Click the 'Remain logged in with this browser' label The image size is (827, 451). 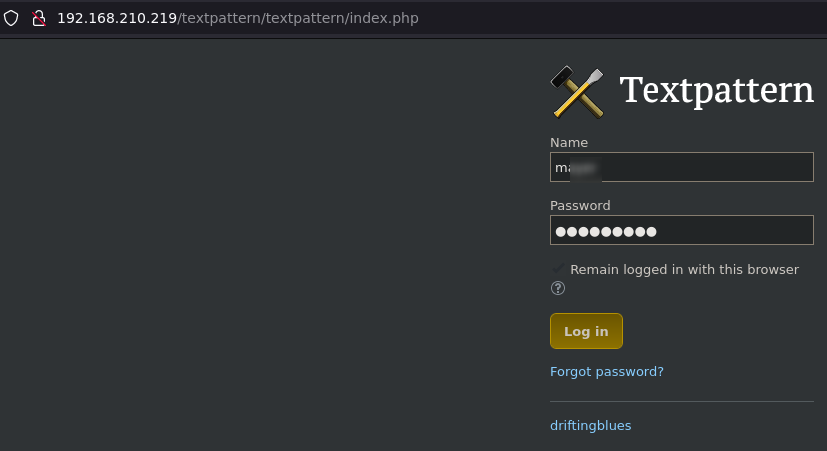684,269
